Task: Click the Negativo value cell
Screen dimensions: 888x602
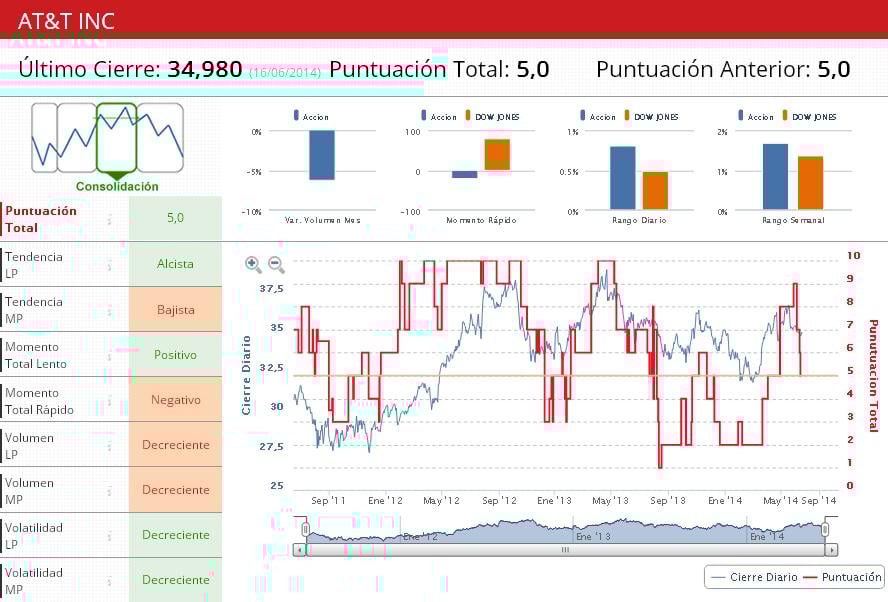Action: tap(176, 400)
